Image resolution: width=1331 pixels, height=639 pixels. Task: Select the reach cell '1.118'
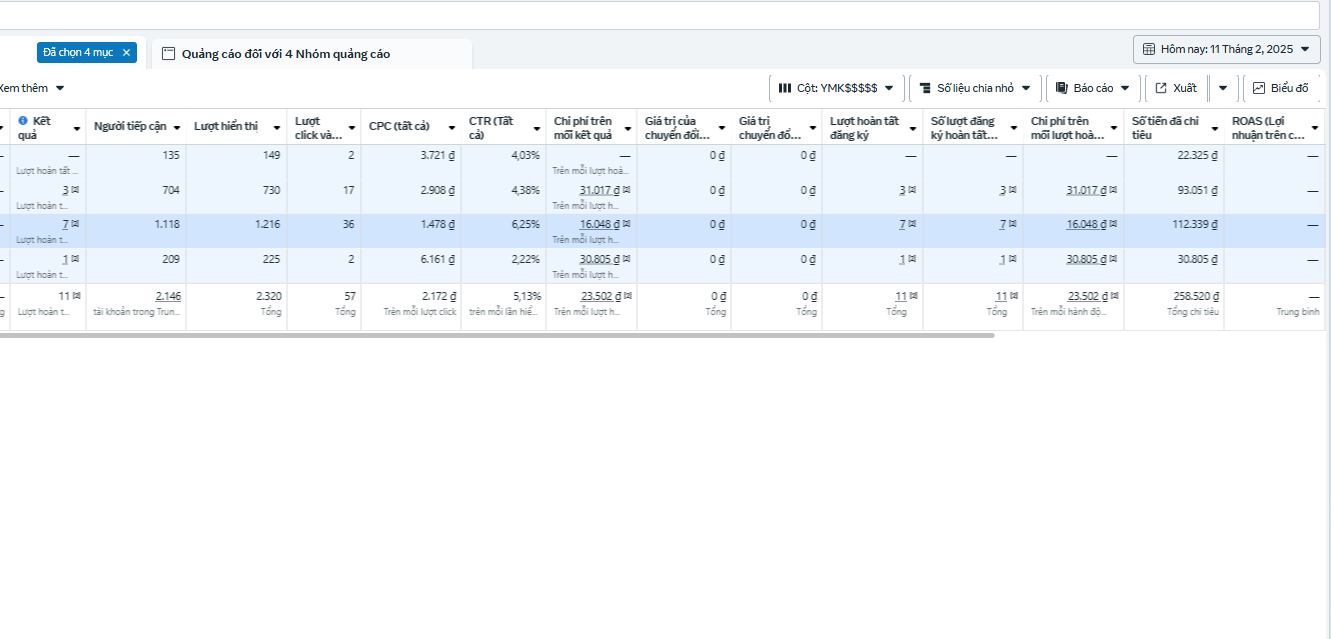[x=167, y=224]
